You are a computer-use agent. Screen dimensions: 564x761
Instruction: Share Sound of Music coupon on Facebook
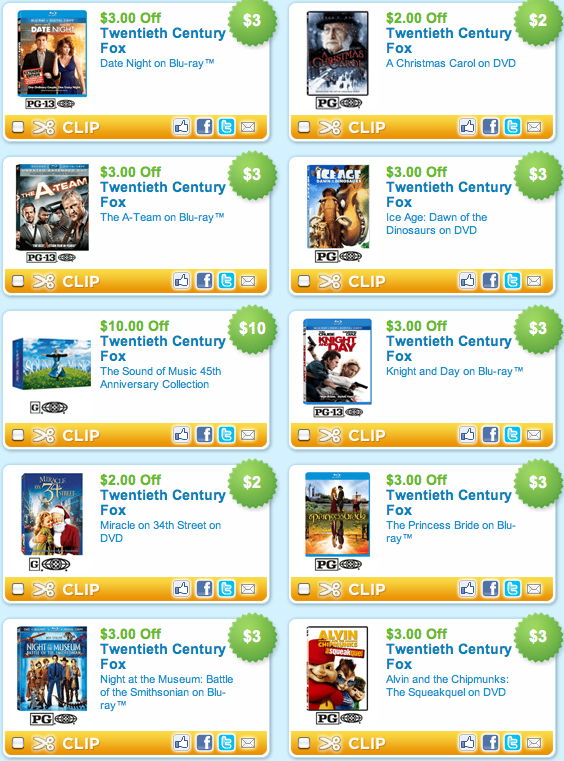[204, 435]
